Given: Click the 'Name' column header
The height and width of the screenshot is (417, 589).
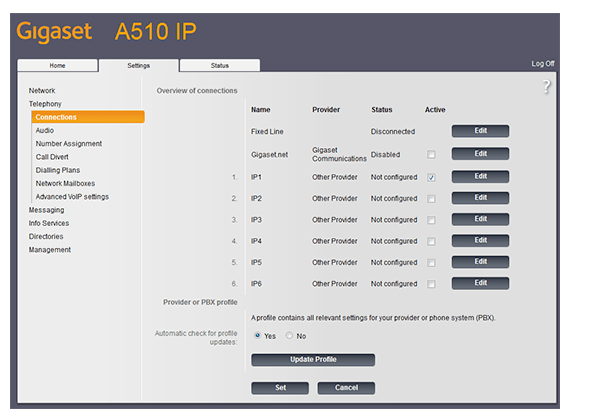Looking at the screenshot, I should pos(261,110).
